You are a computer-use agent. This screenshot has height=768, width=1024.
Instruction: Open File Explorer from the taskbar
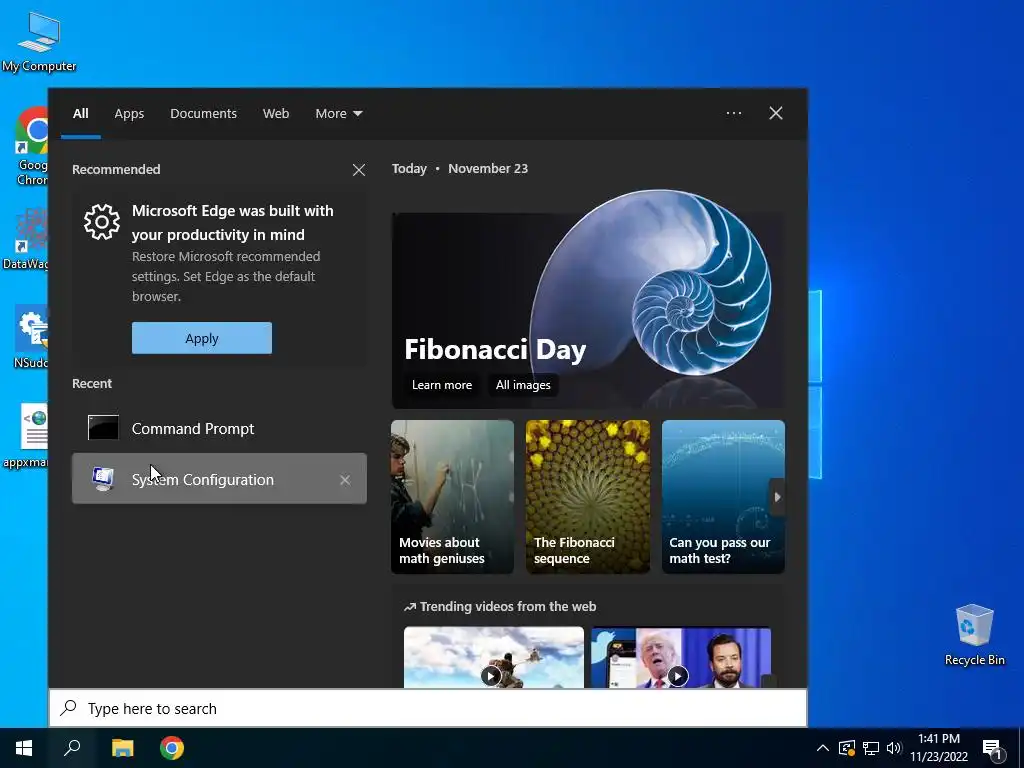[122, 748]
